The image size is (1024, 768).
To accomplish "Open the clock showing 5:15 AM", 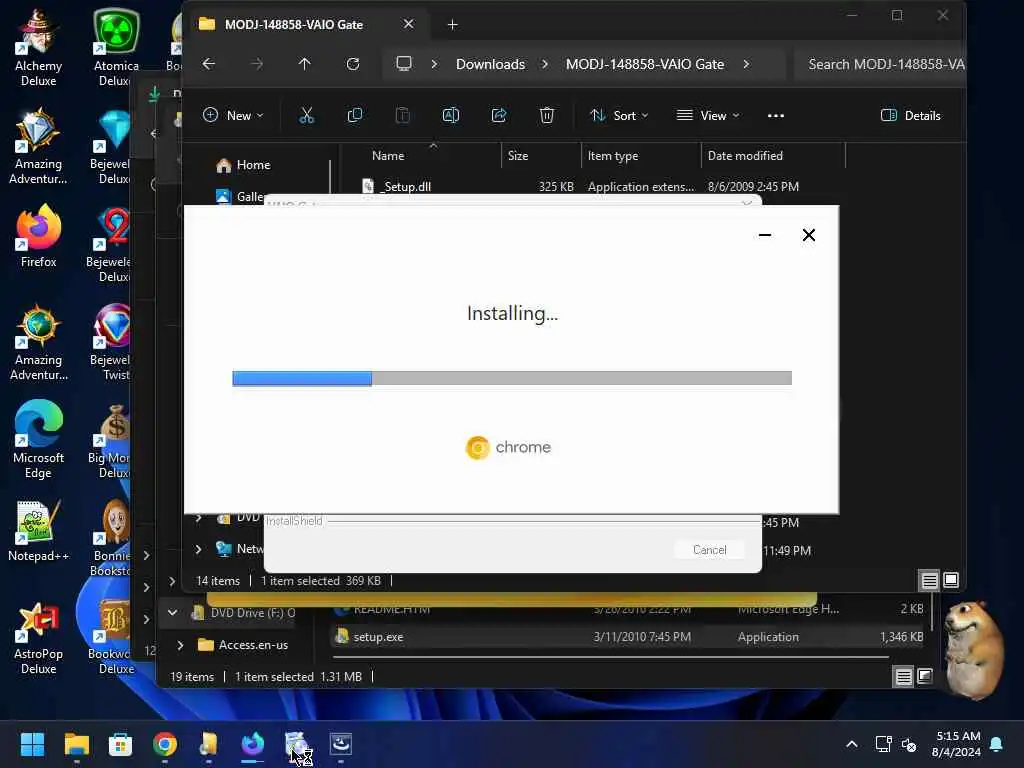I will [x=956, y=744].
